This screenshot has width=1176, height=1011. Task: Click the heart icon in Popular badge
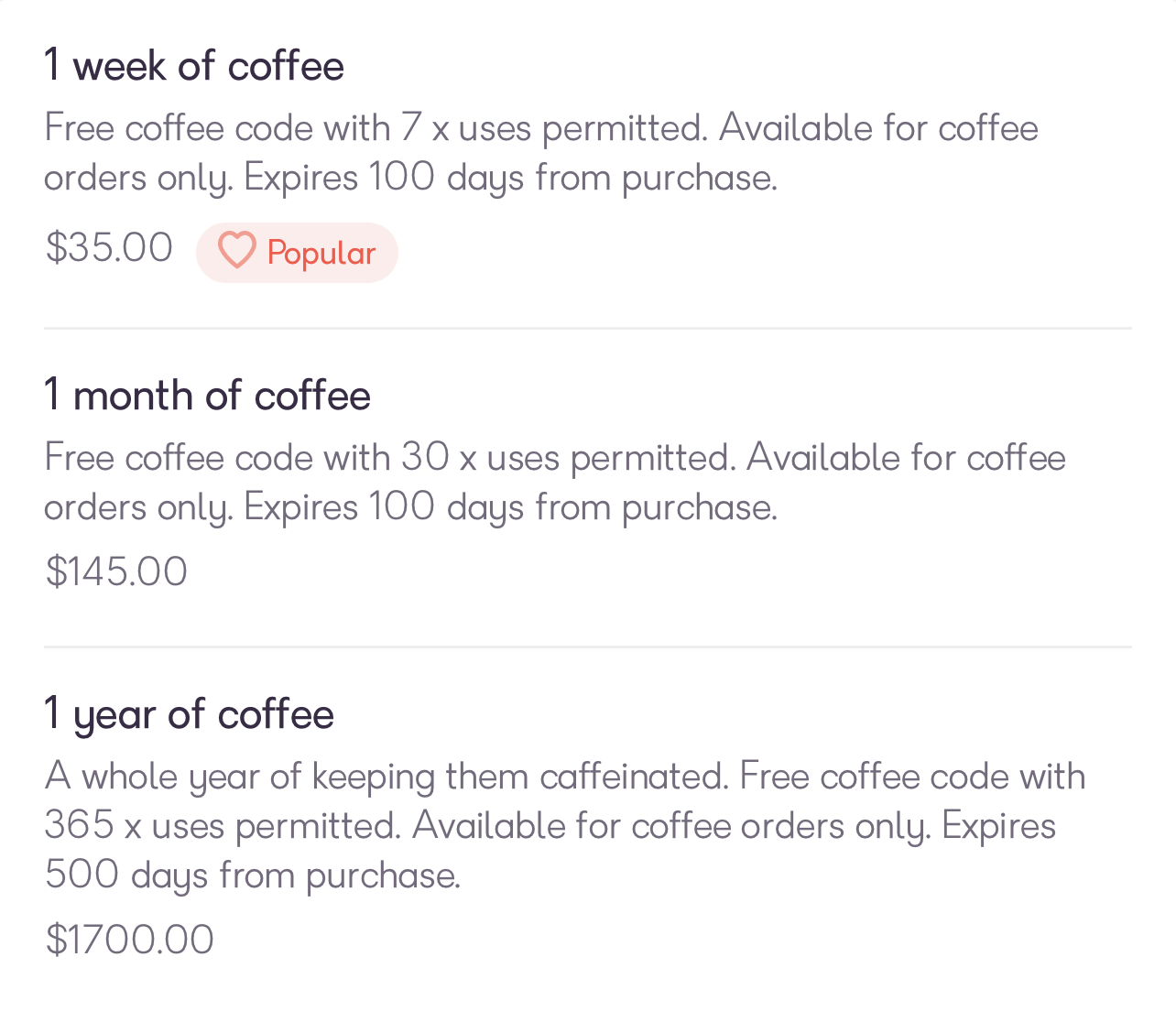pyautogui.click(x=236, y=251)
